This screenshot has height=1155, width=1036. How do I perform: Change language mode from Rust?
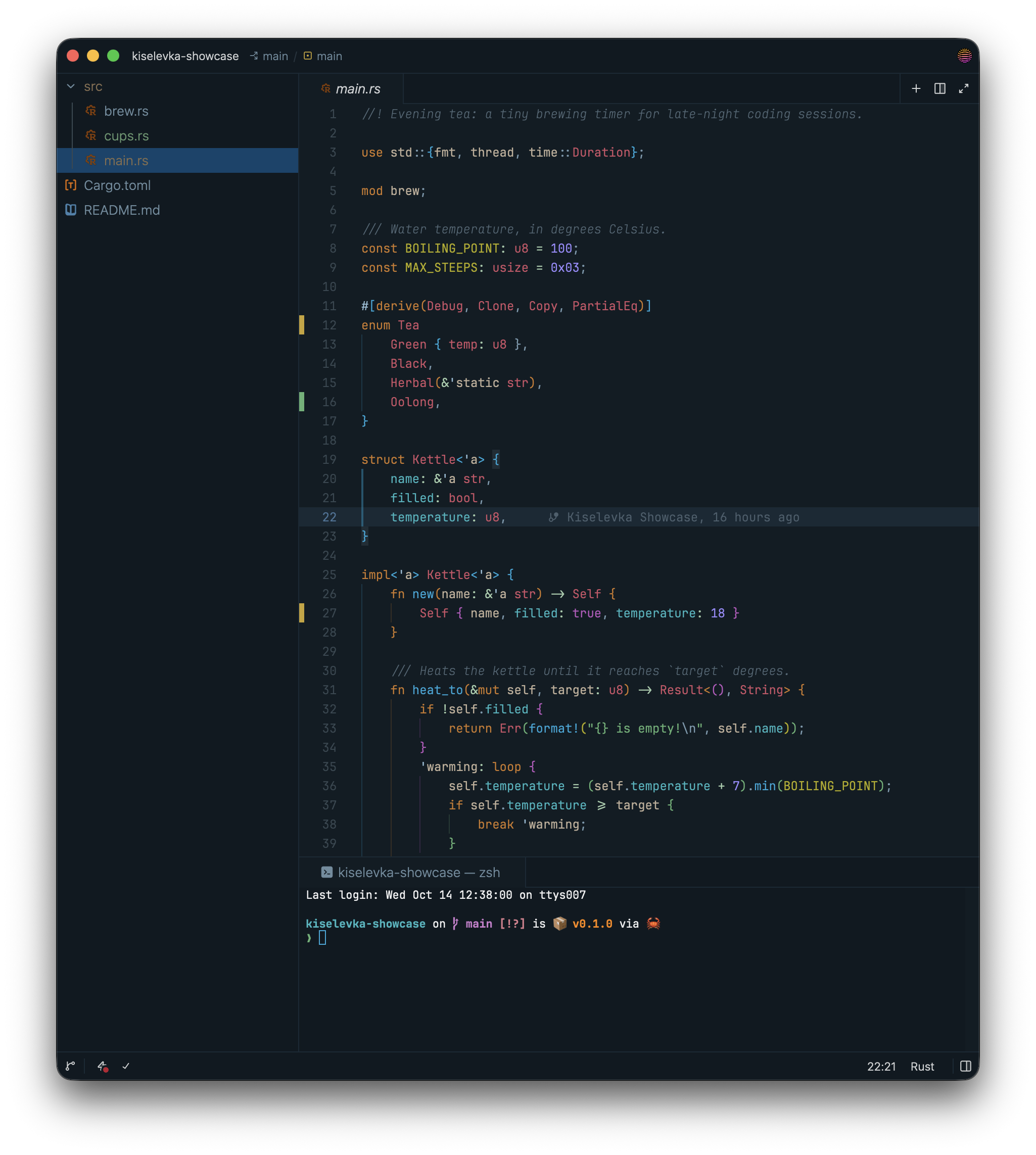click(x=922, y=1066)
